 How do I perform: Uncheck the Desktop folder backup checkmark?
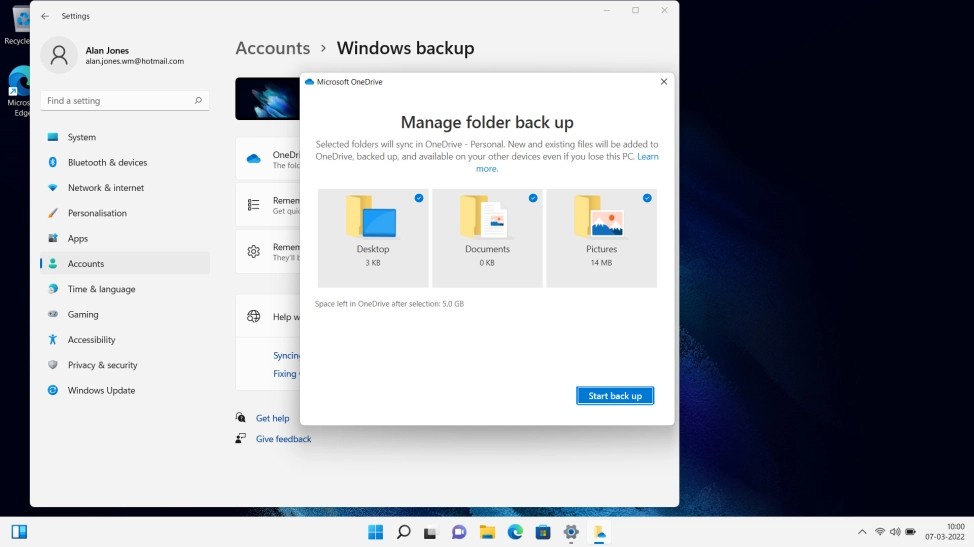click(x=419, y=198)
